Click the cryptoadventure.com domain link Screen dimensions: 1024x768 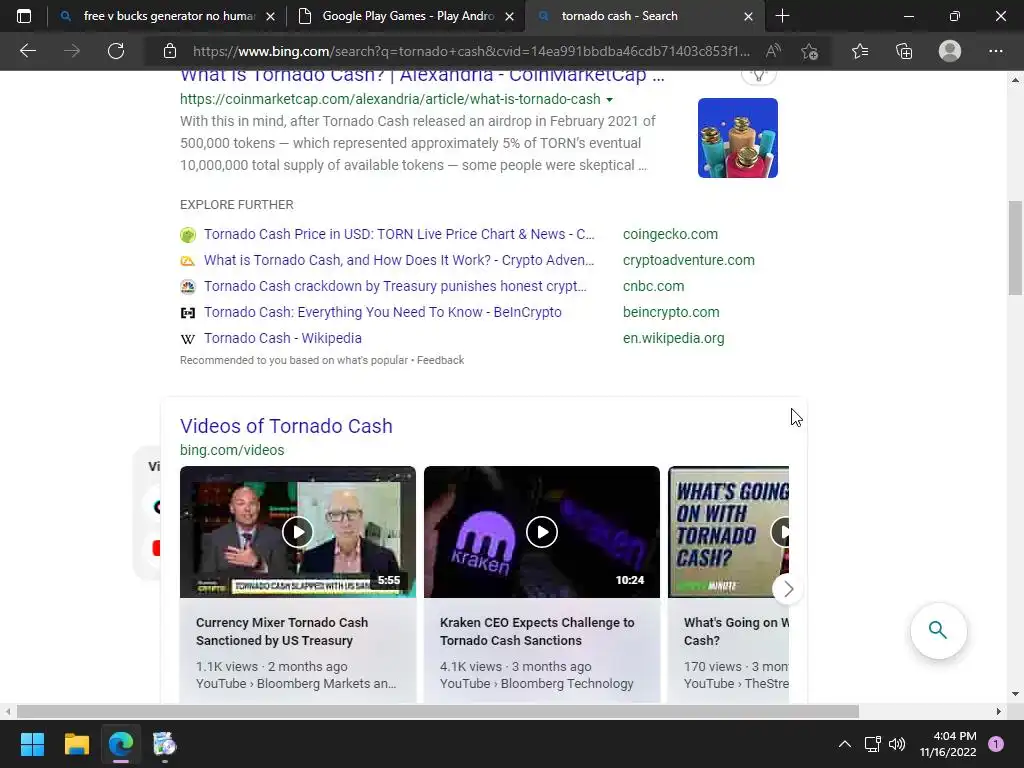tap(688, 260)
